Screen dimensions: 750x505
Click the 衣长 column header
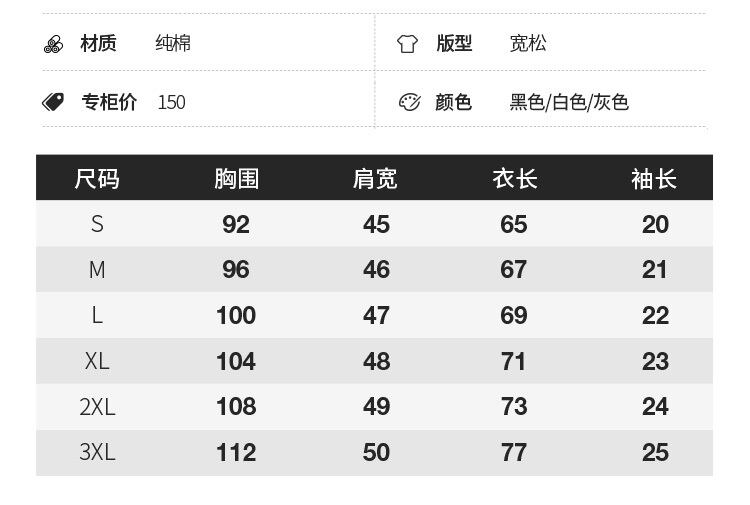(x=514, y=179)
